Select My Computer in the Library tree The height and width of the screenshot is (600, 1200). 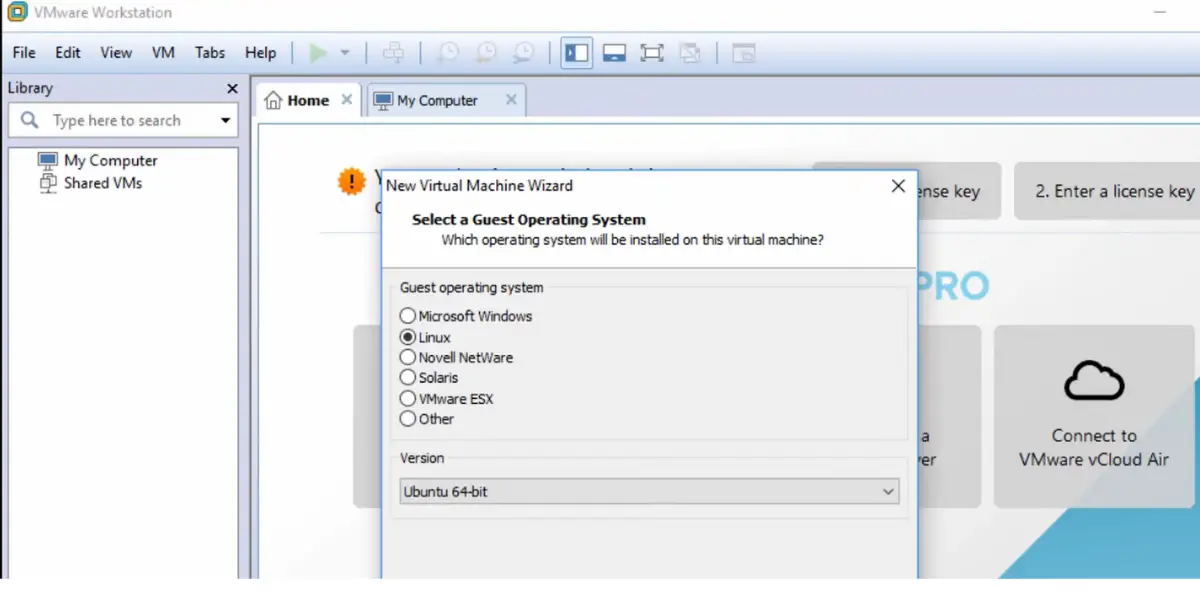click(110, 160)
